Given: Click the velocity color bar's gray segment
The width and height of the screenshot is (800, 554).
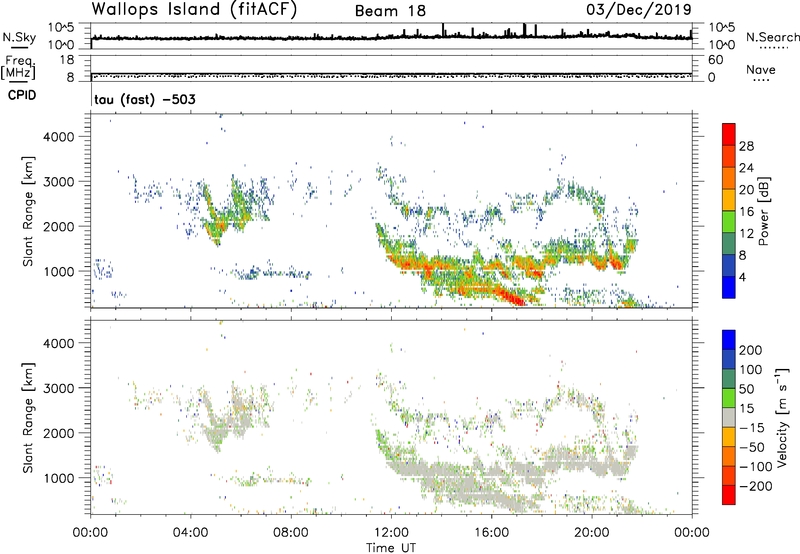Looking at the screenshot, I should 729,417.
